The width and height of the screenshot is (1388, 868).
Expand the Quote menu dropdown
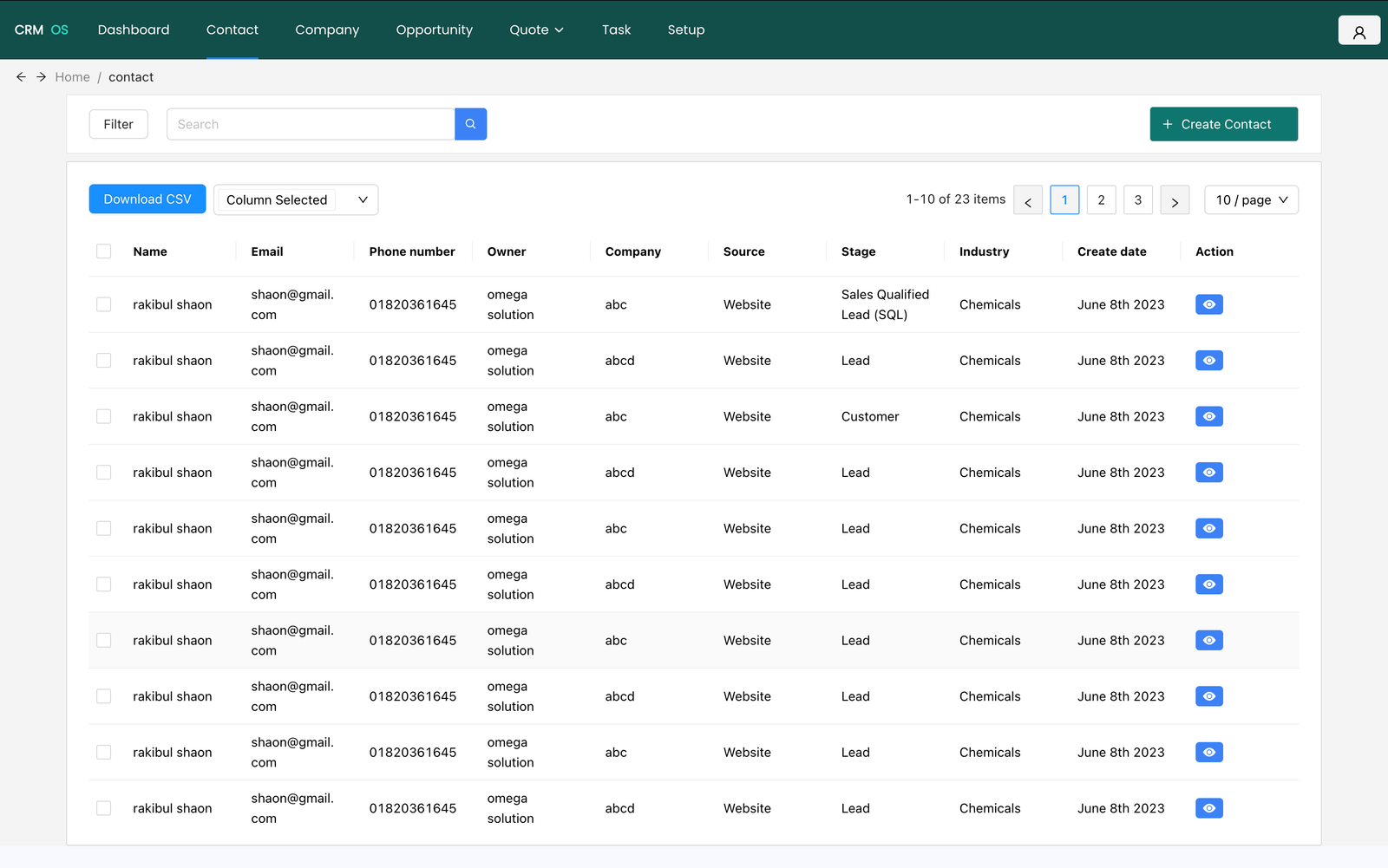click(536, 30)
